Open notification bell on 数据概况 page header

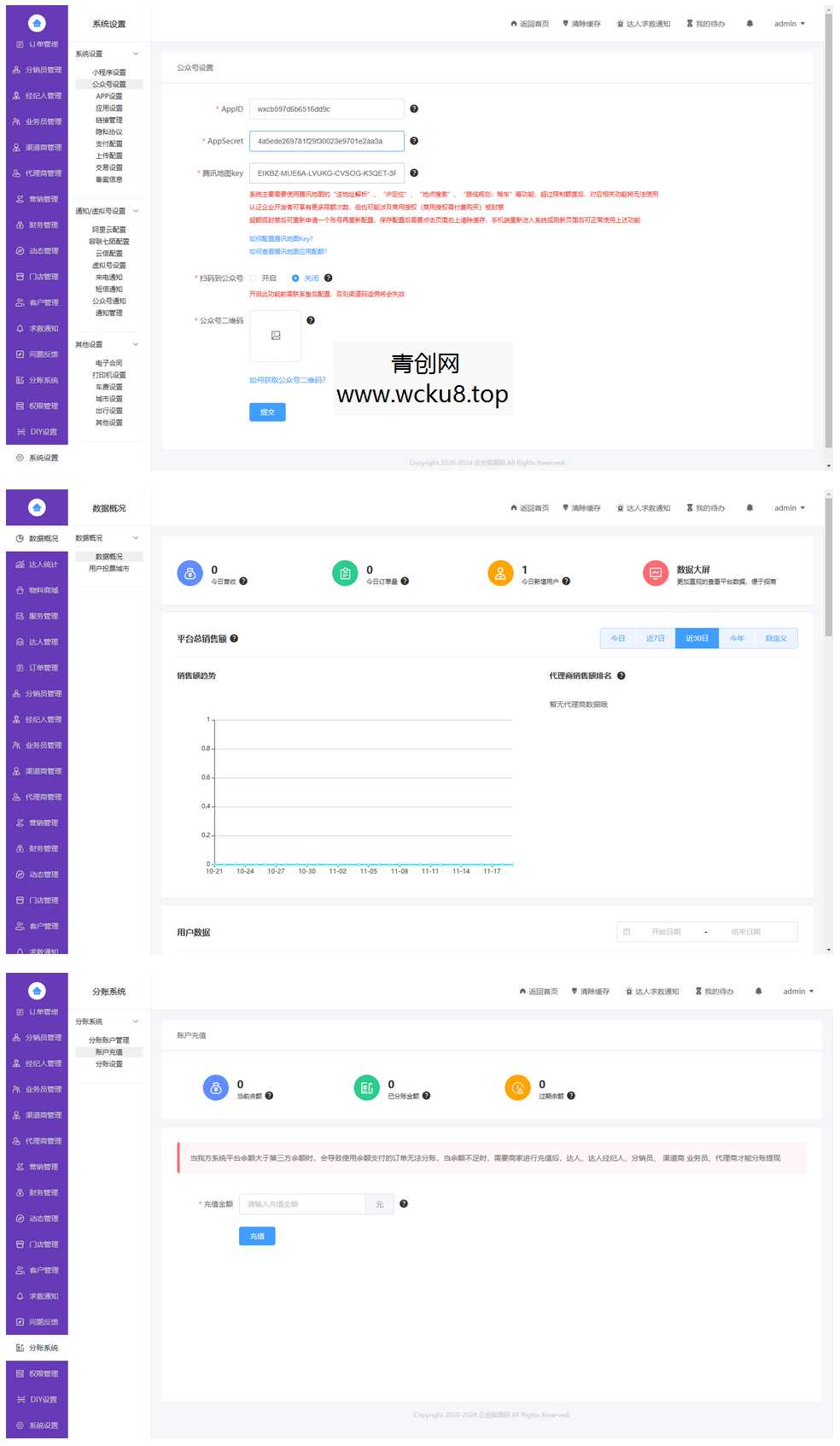[x=750, y=508]
